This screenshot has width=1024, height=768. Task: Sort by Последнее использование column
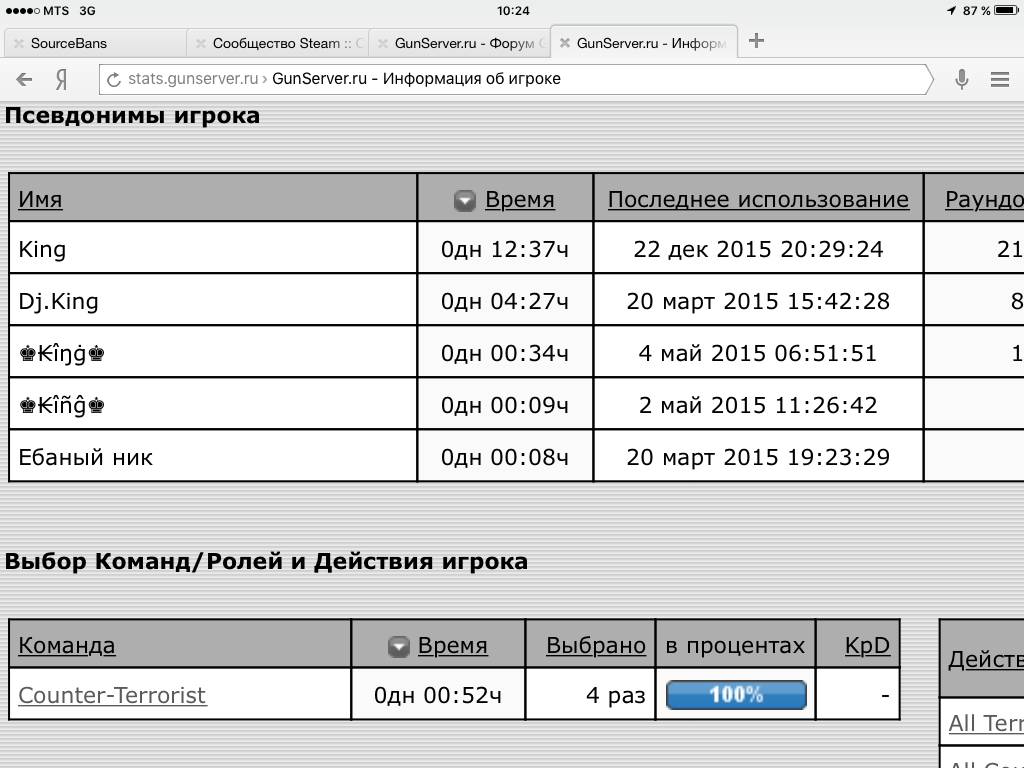(758, 200)
